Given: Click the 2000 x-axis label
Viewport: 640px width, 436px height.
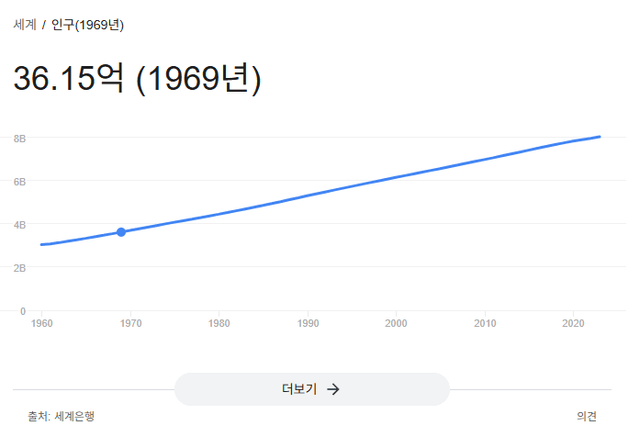Looking at the screenshot, I should pos(397,323).
